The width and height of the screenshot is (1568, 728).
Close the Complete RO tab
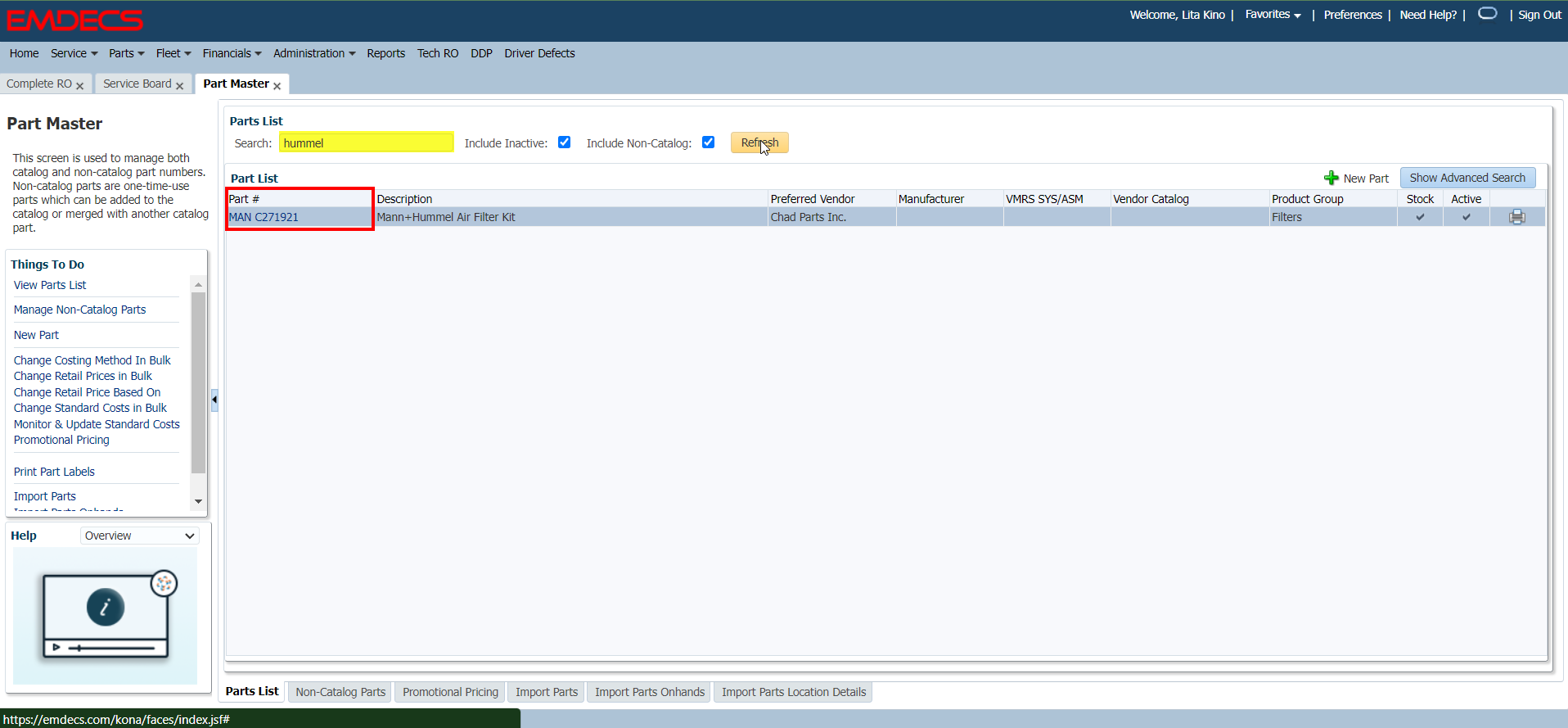80,85
